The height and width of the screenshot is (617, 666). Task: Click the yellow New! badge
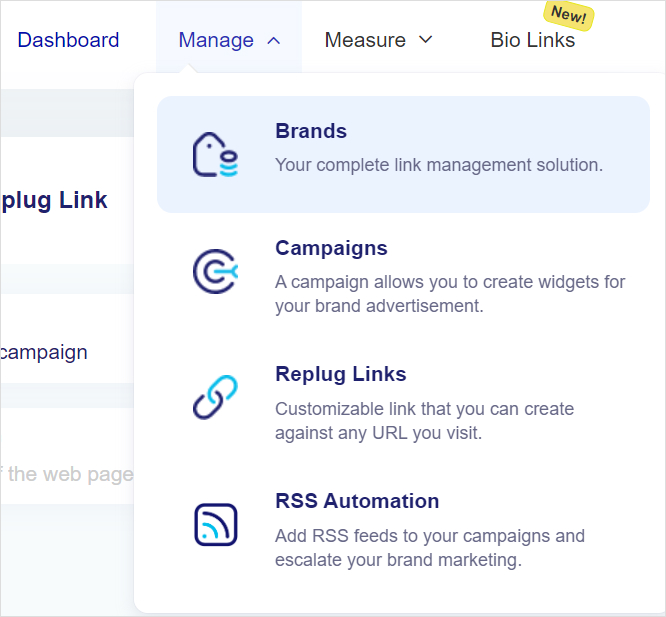click(569, 16)
